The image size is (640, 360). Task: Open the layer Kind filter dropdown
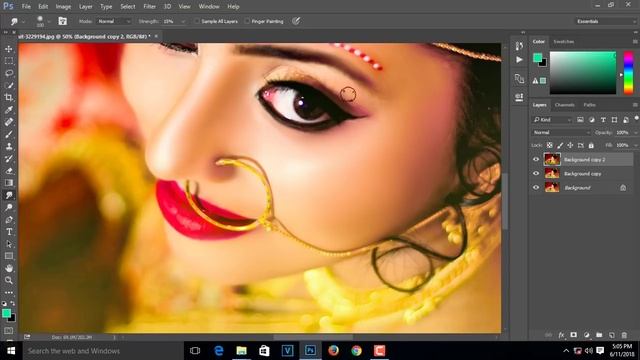[x=552, y=120]
